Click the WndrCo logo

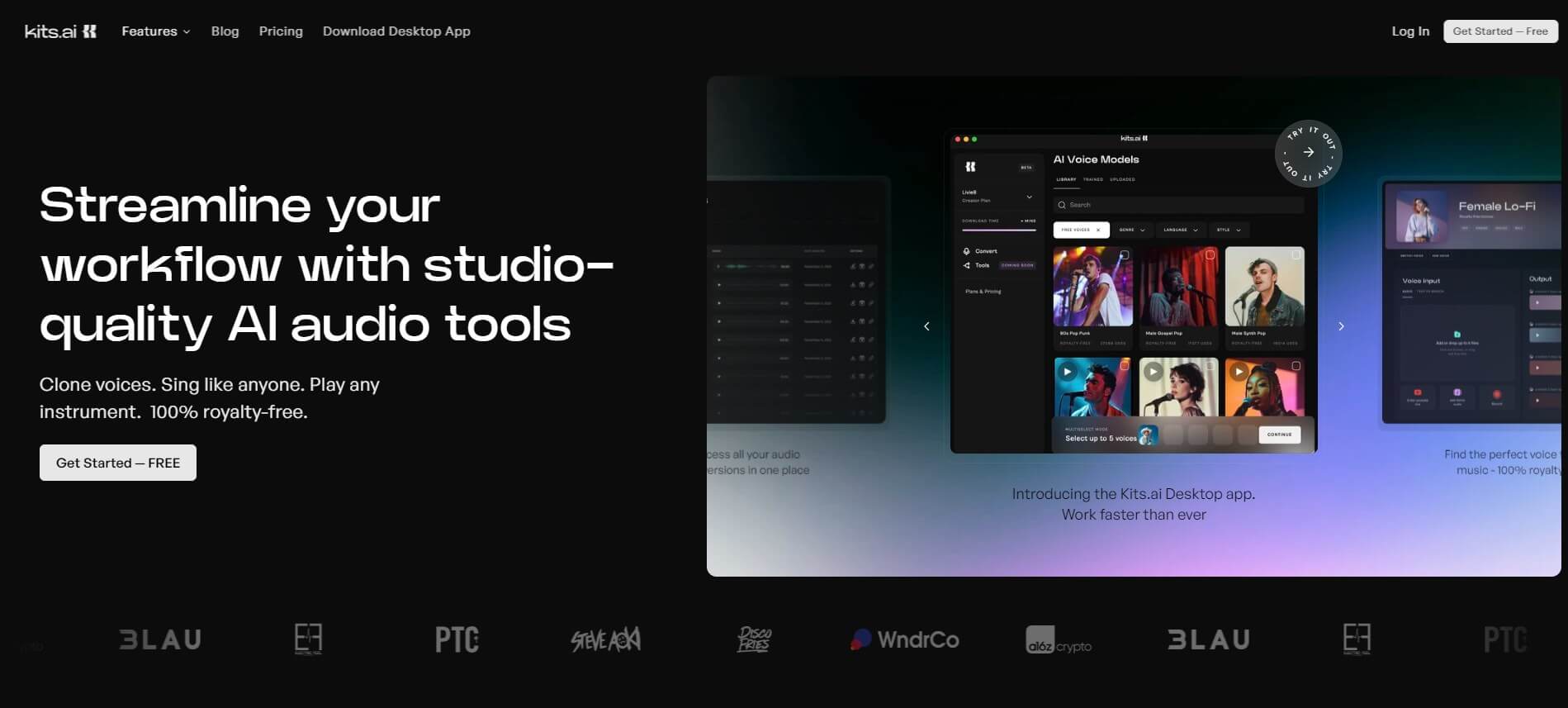point(905,639)
